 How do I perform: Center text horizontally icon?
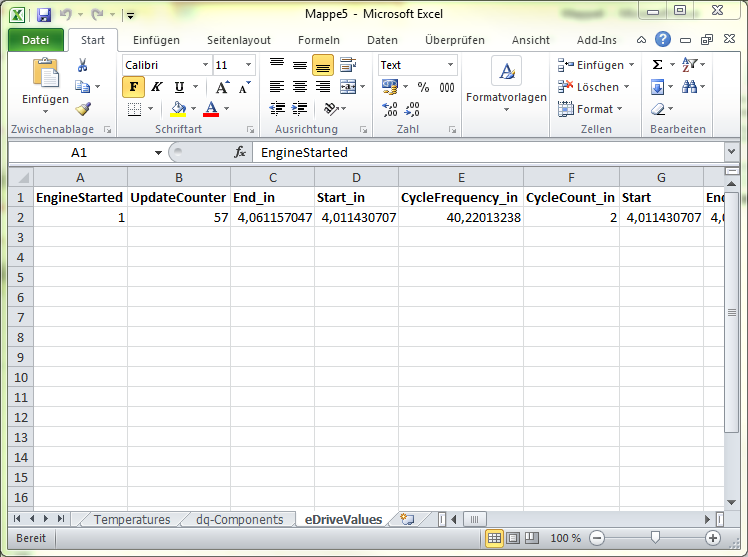point(300,87)
